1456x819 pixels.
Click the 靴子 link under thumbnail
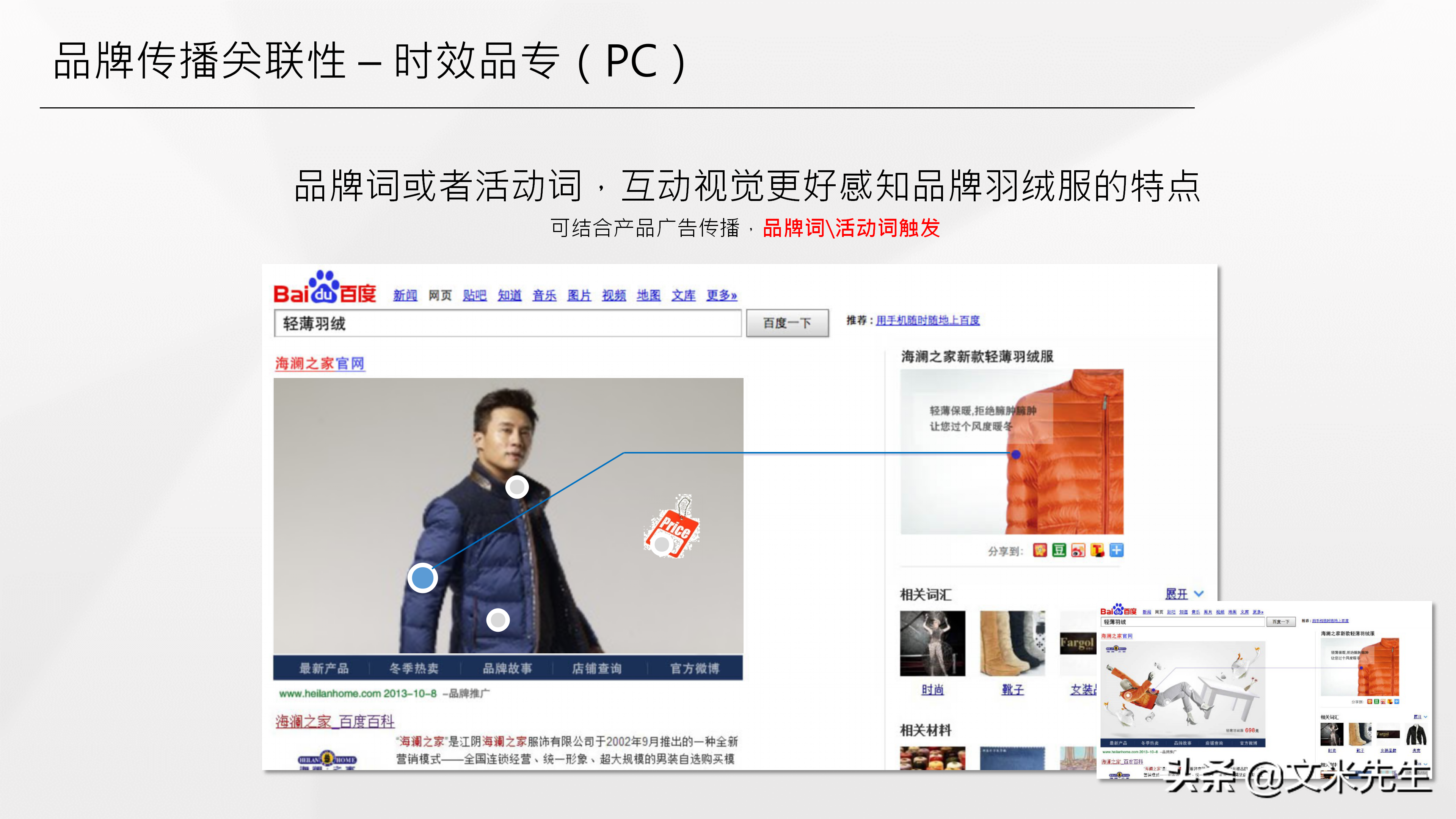pyautogui.click(x=1012, y=690)
